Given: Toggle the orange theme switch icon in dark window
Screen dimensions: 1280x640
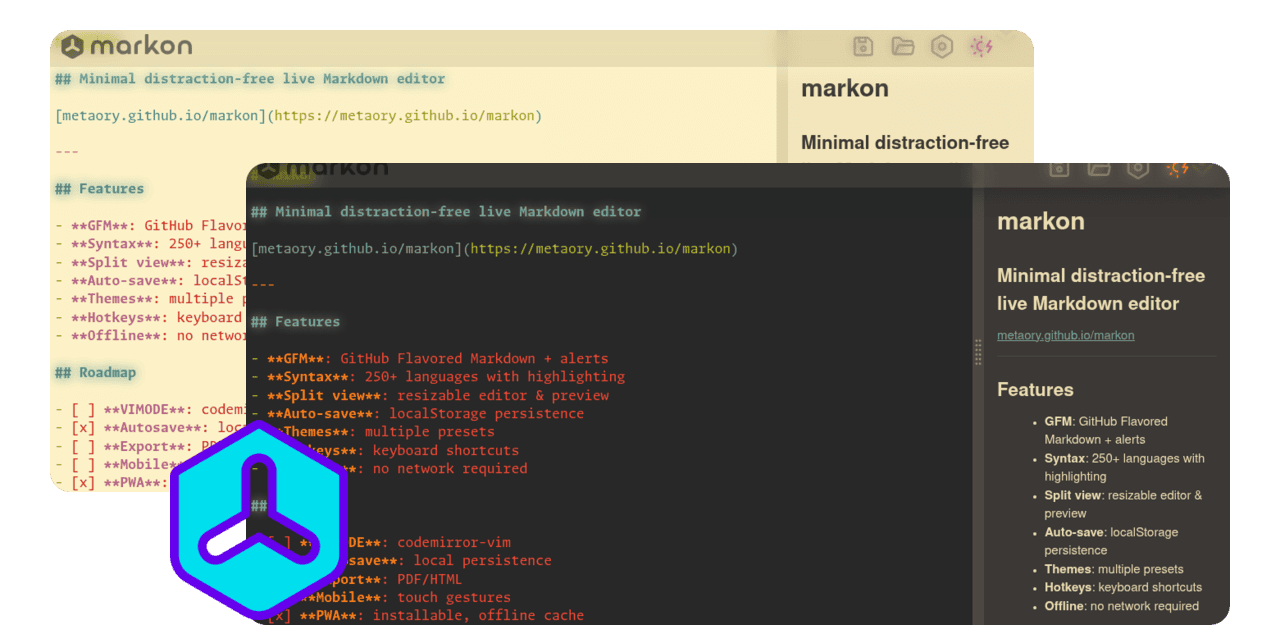Looking at the screenshot, I should coord(1177,169).
